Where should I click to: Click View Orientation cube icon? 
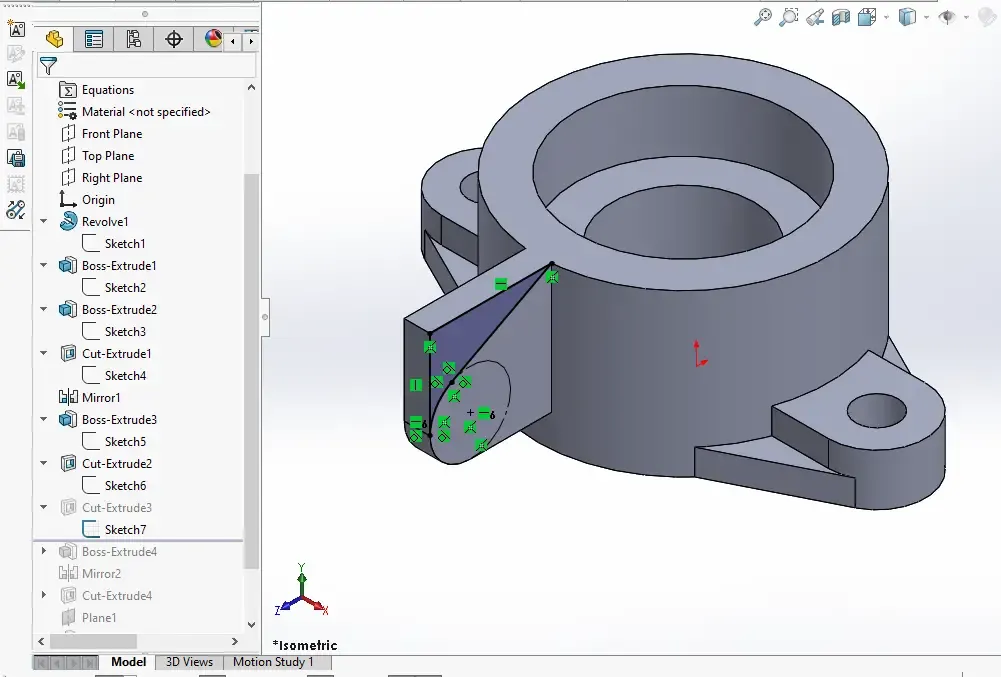[866, 17]
